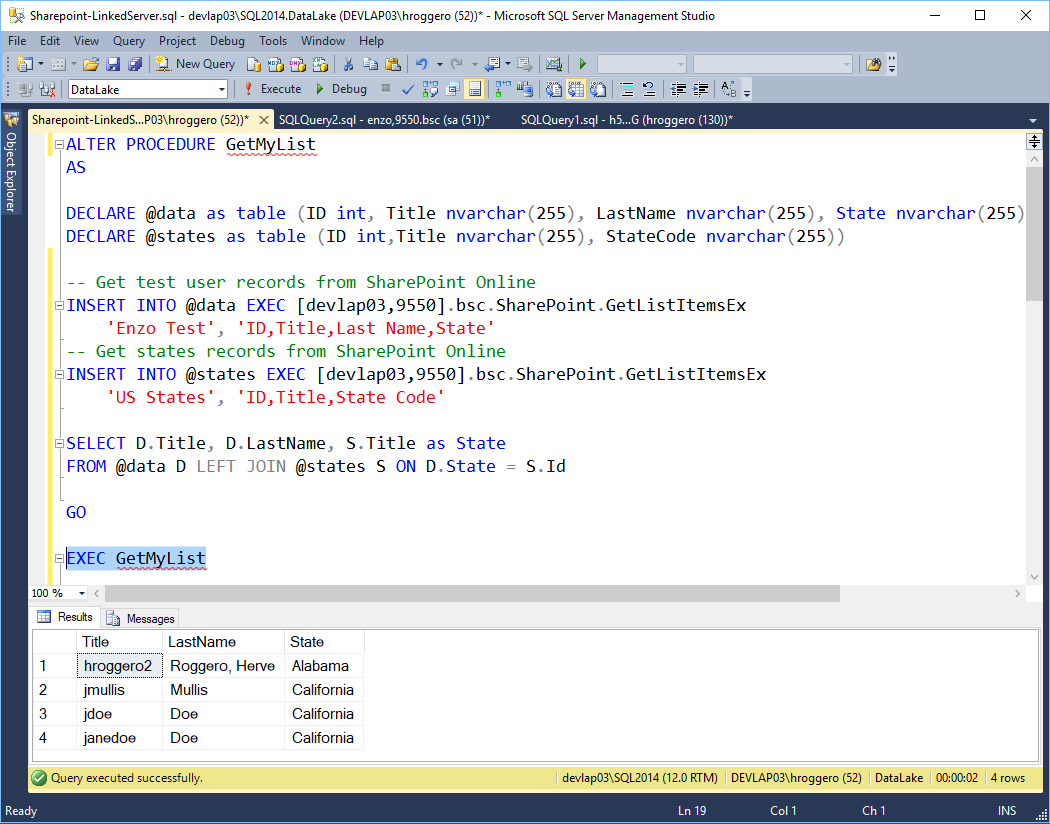Parse the query with the checkmark icon
Screen dimensions: 1050x824
pyautogui.click(x=407, y=89)
